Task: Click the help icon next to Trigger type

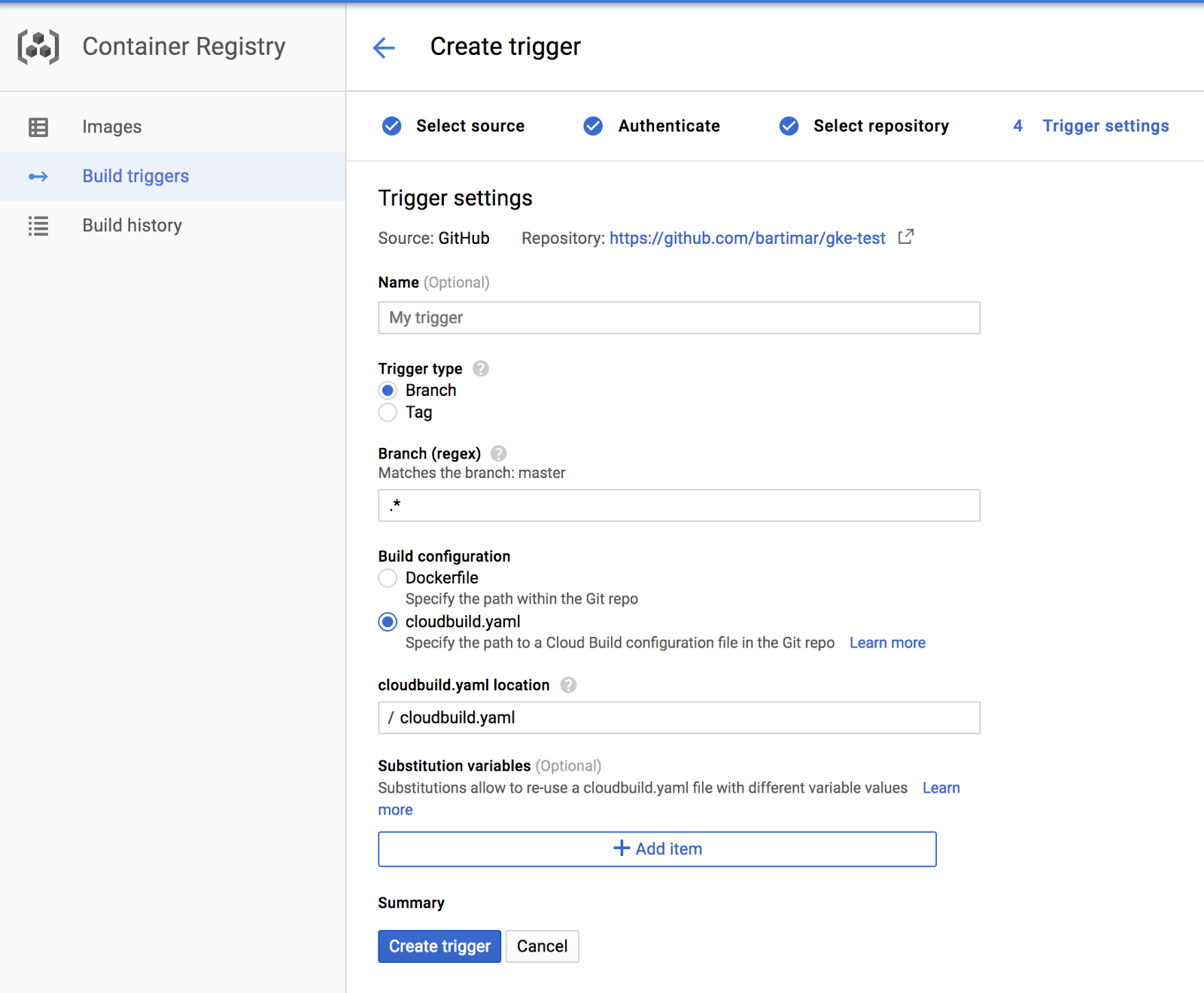Action: [481, 369]
